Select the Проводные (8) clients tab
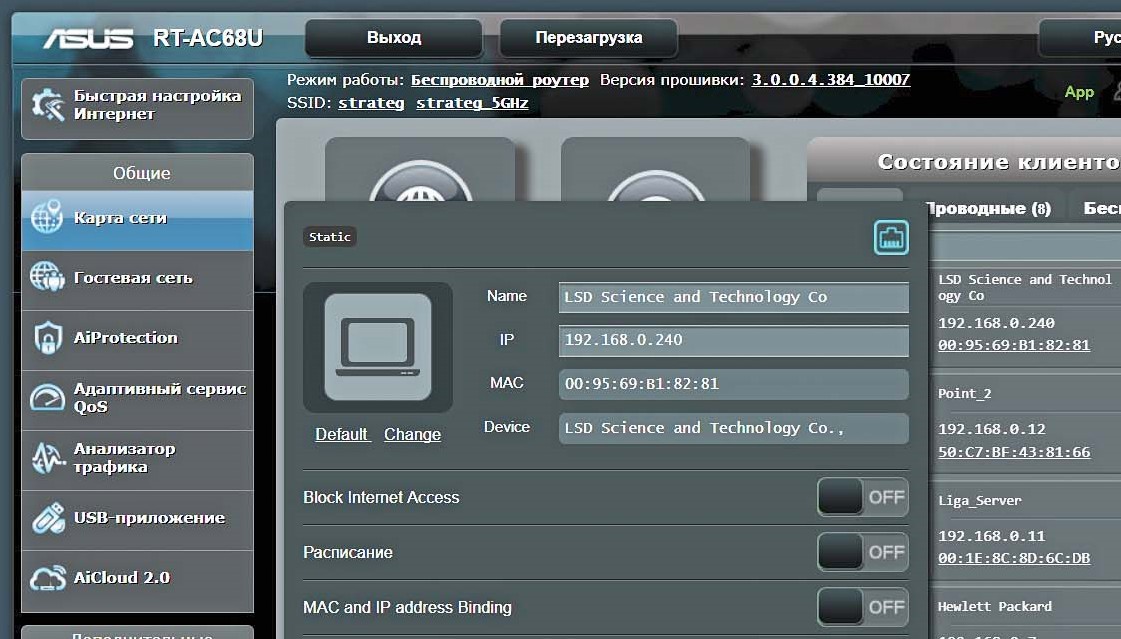This screenshot has width=1121, height=639. tap(987, 209)
